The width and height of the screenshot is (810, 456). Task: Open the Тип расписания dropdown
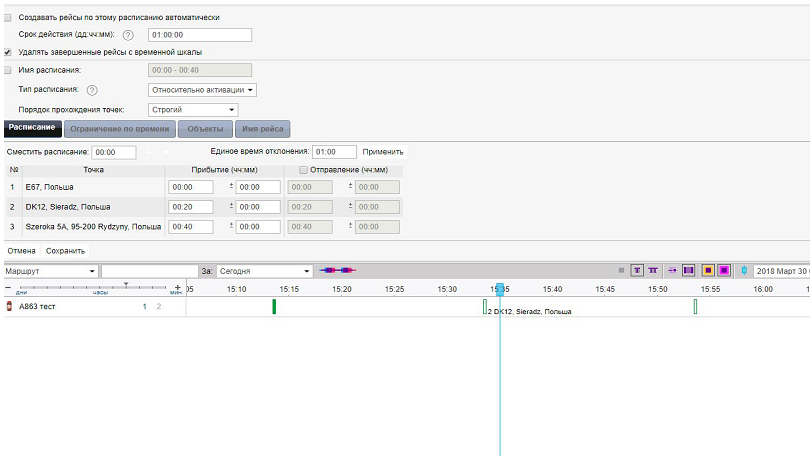click(x=203, y=90)
